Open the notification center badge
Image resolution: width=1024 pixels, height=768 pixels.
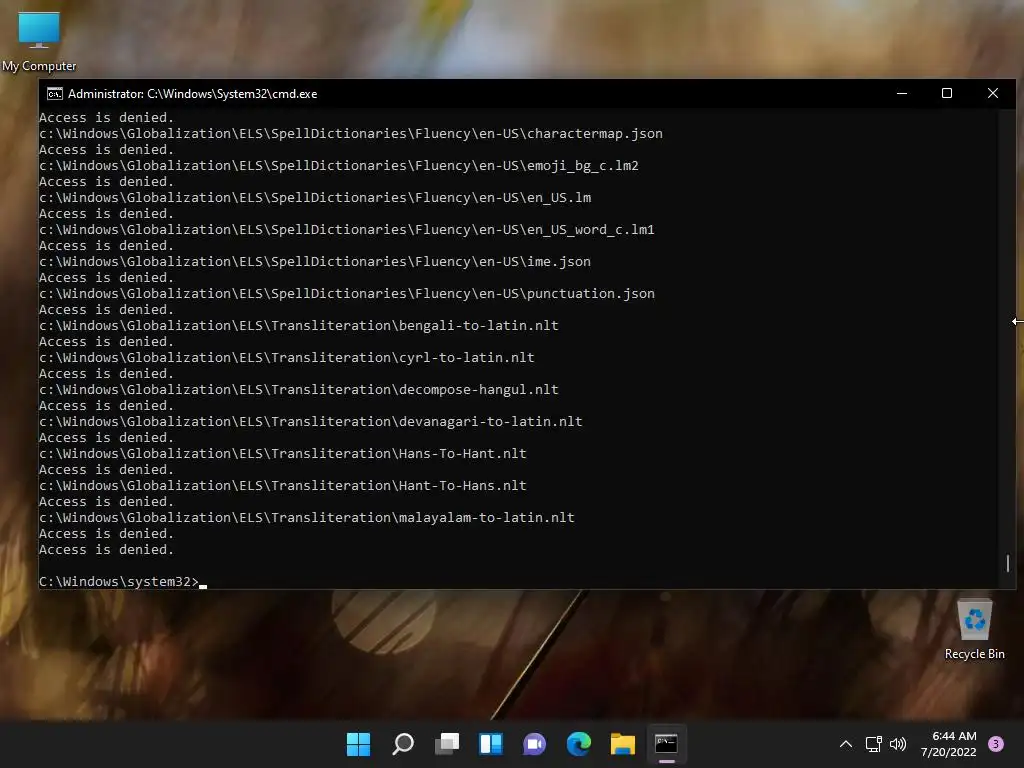(996, 743)
